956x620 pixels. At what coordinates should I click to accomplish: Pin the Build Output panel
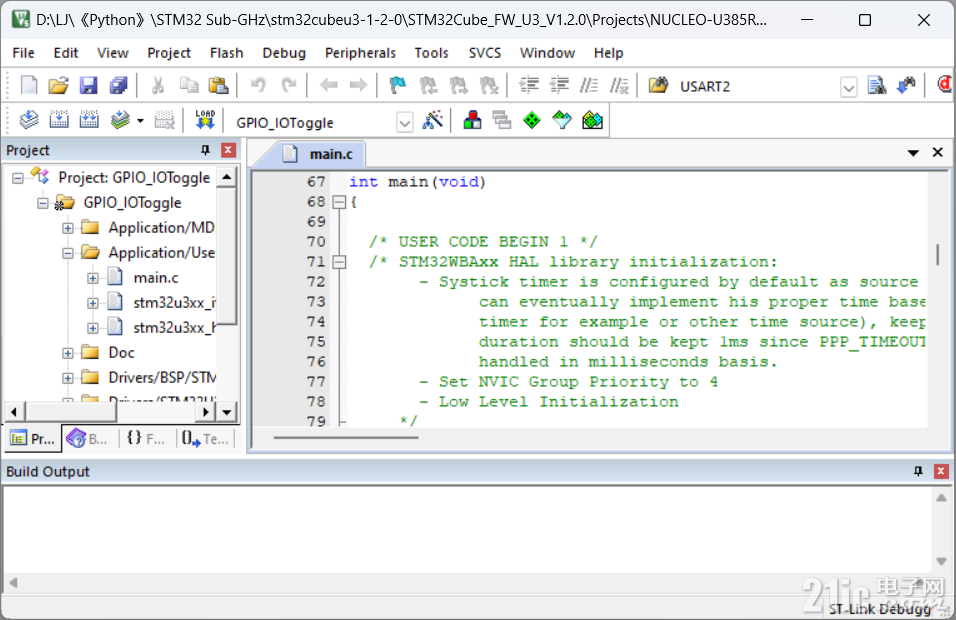point(918,471)
